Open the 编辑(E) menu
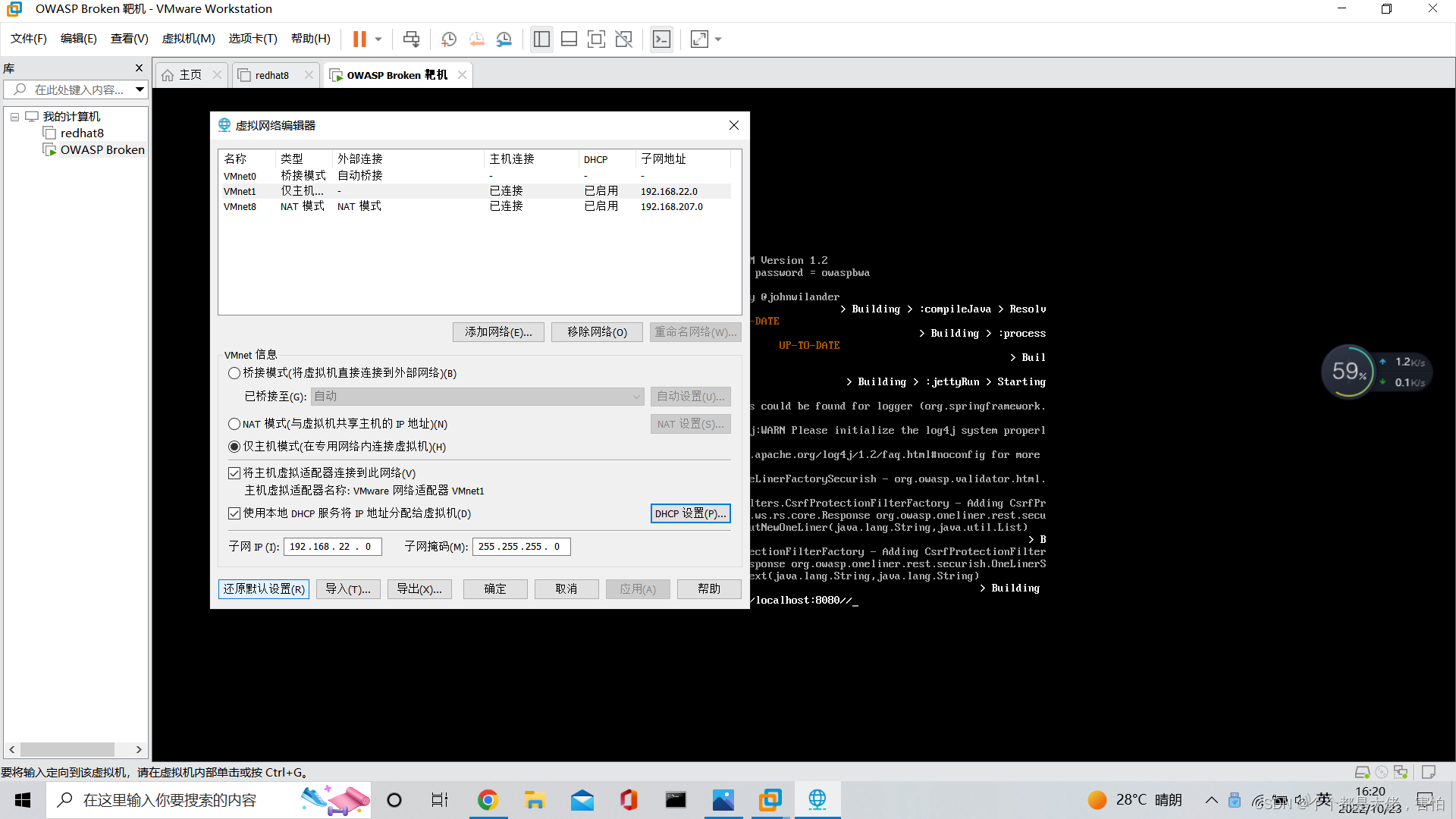The height and width of the screenshot is (819, 1456). pyautogui.click(x=79, y=39)
